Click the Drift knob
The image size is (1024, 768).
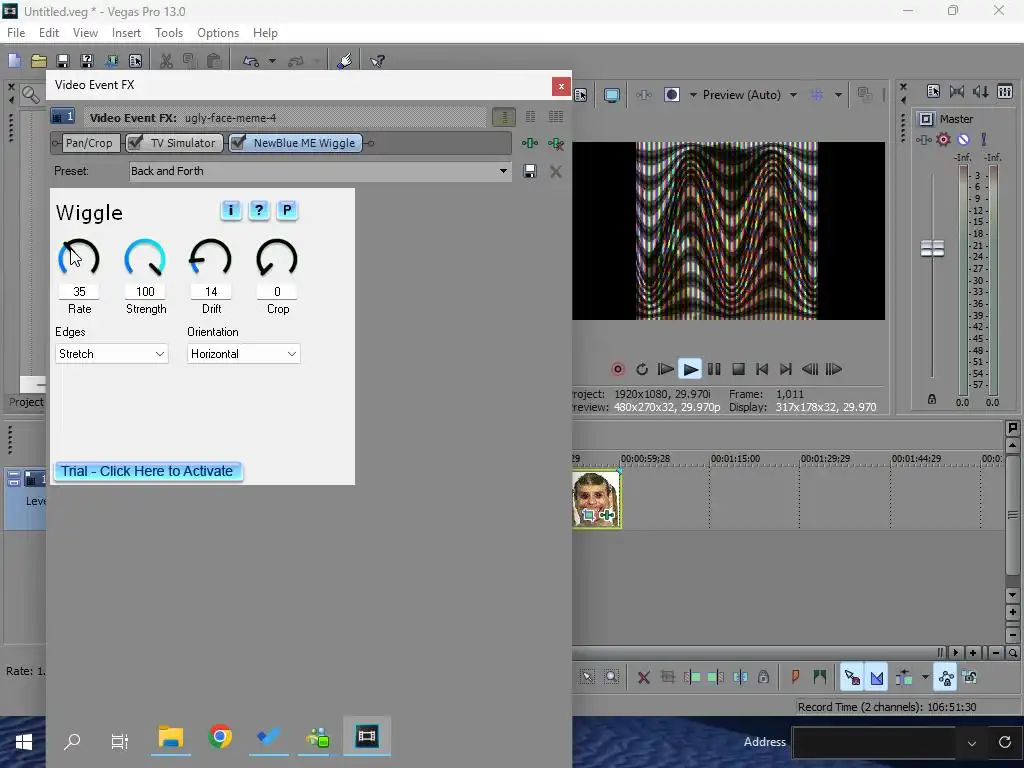210,259
